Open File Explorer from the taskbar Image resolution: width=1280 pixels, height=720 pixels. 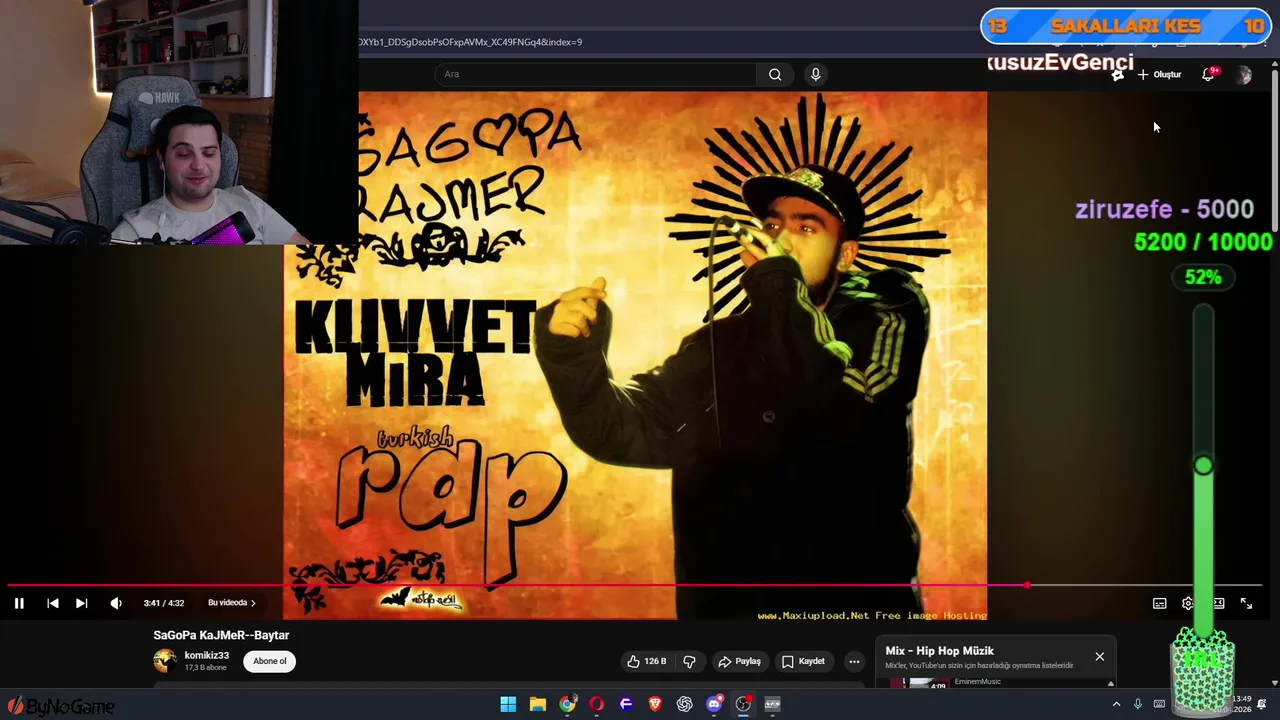point(538,704)
